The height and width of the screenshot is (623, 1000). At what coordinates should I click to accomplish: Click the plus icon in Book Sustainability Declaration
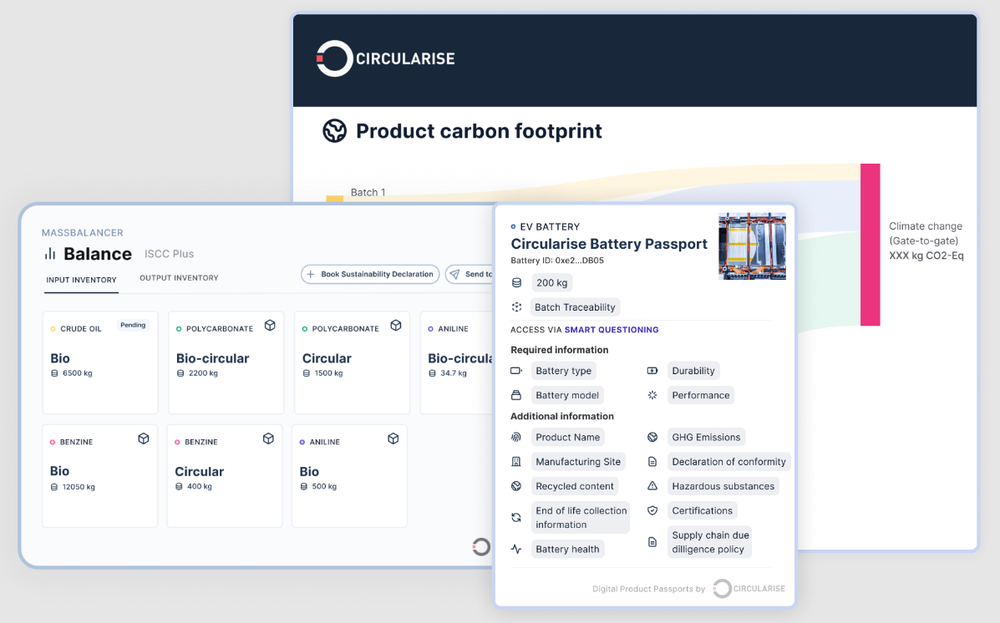[311, 274]
